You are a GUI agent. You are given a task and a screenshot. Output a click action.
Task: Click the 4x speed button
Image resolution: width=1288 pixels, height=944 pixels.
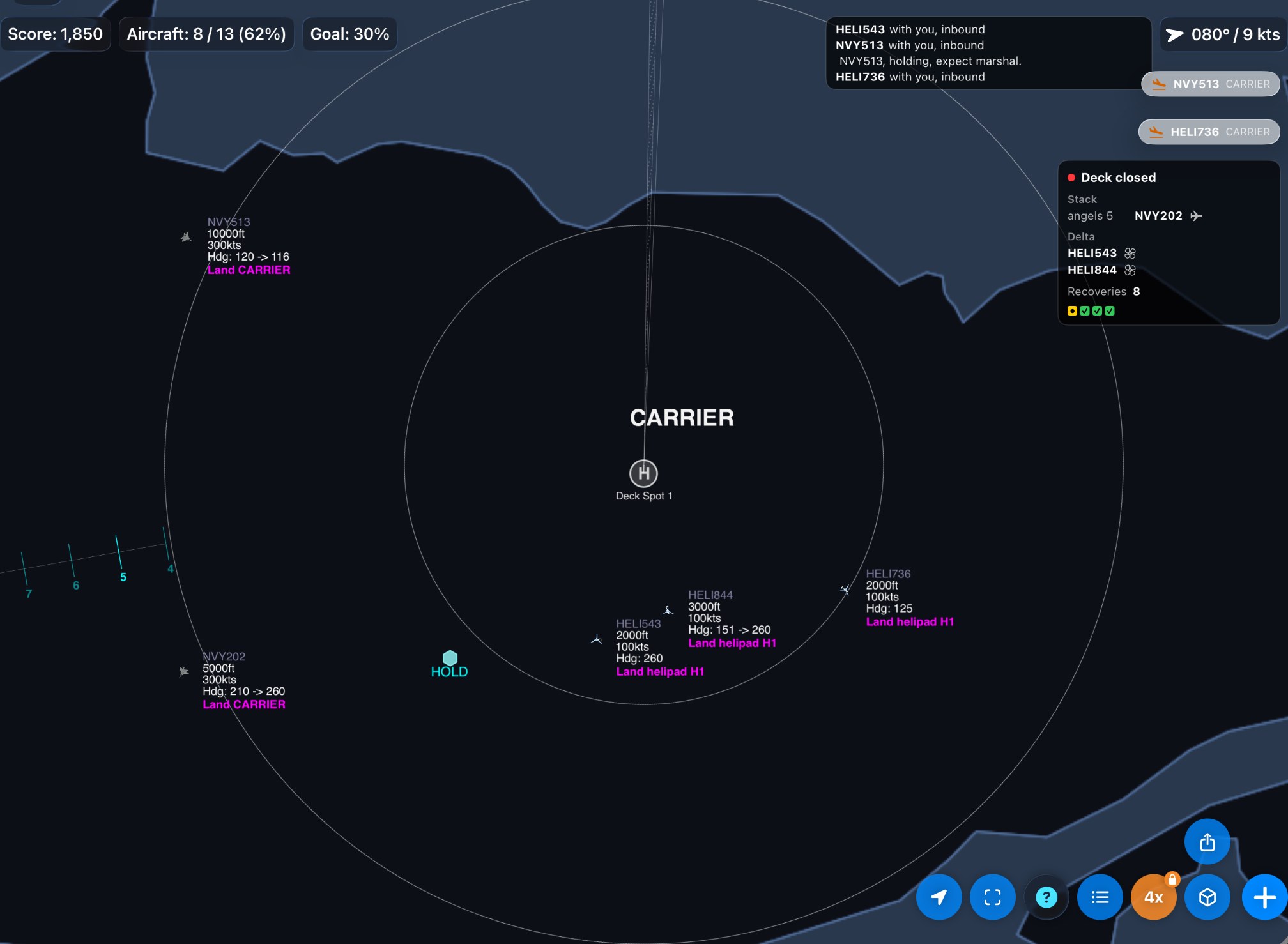click(x=1153, y=897)
